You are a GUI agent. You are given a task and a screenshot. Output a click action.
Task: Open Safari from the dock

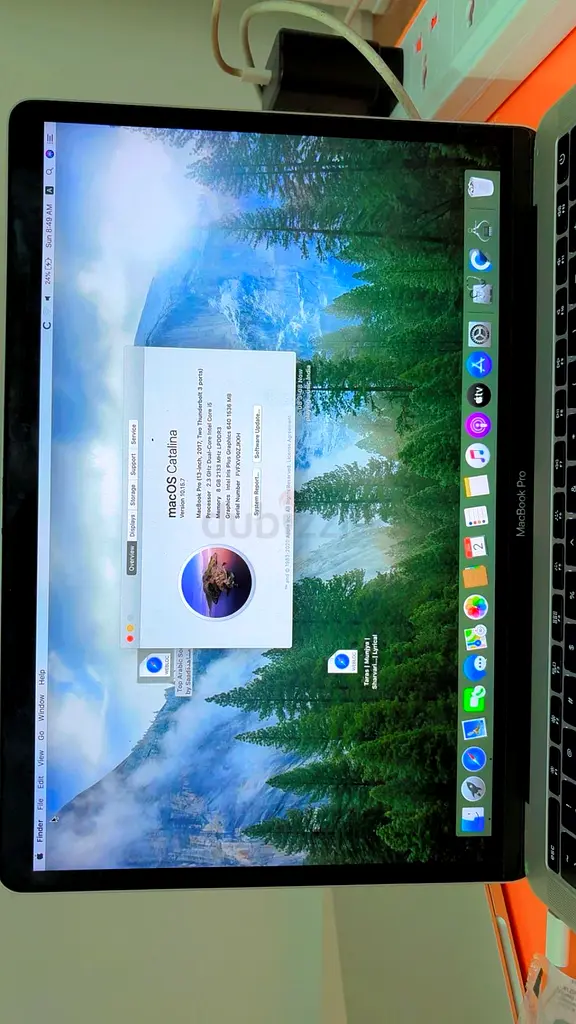(x=473, y=759)
